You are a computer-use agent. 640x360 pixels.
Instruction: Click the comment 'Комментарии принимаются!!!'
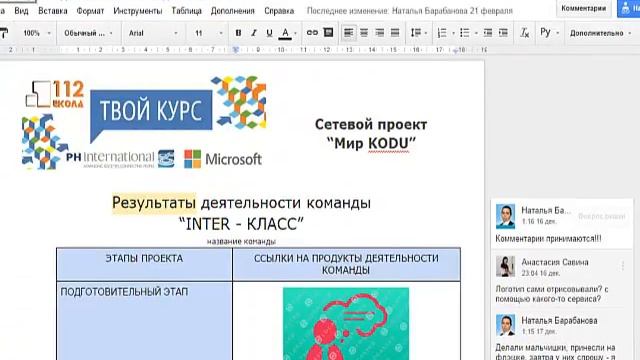548,239
